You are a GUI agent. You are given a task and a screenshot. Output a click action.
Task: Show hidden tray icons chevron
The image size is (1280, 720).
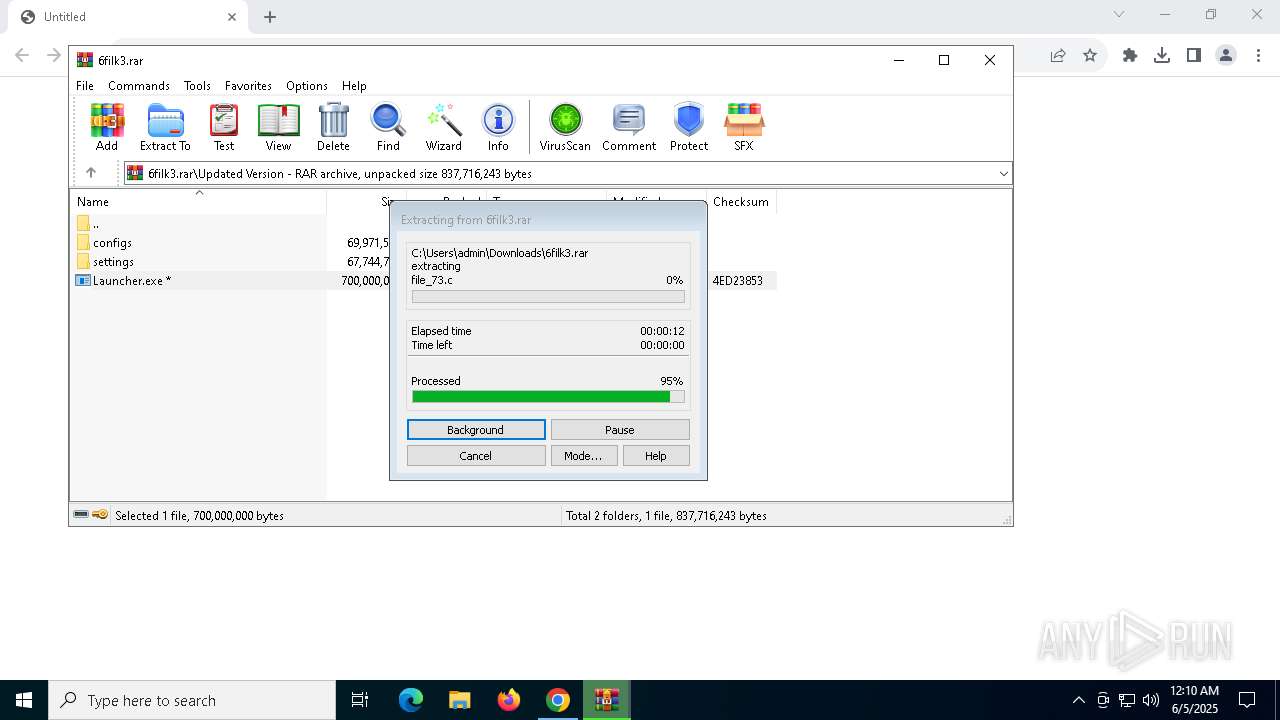tap(1078, 700)
